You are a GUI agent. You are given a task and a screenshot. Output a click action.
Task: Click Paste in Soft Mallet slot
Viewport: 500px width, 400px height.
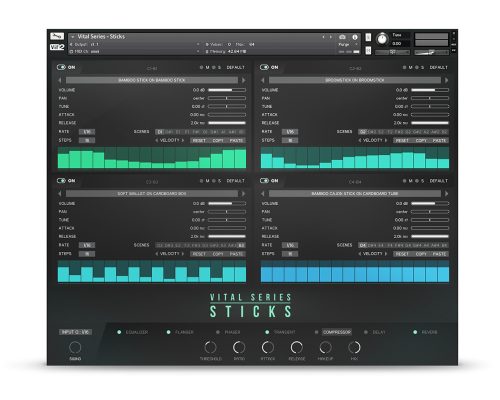point(236,254)
